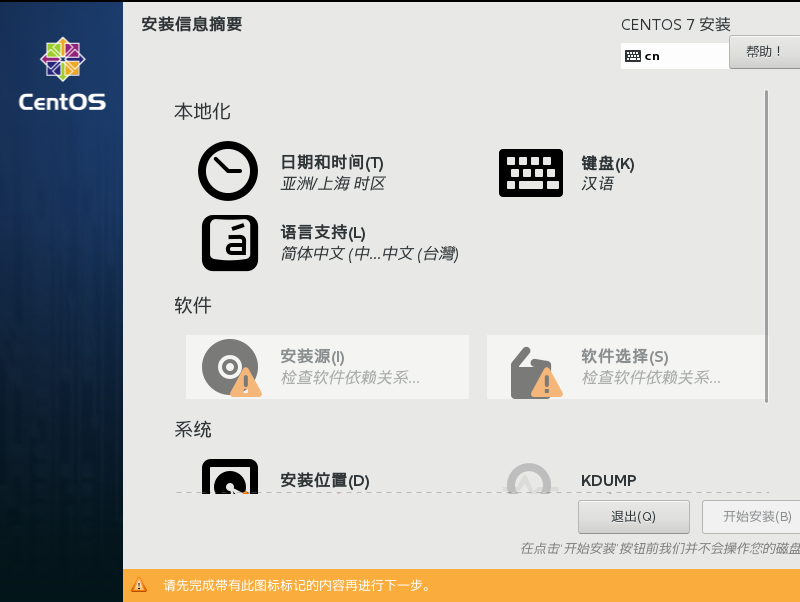Open the Date & Time clock icon
Screen dimensions: 800x602
click(x=228, y=171)
